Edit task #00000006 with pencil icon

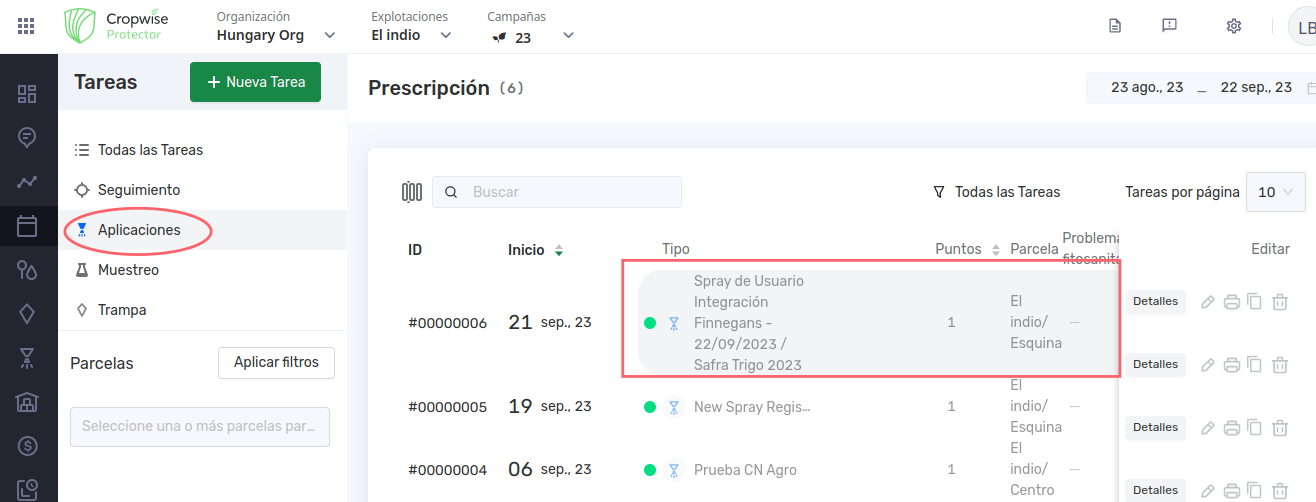1208,301
